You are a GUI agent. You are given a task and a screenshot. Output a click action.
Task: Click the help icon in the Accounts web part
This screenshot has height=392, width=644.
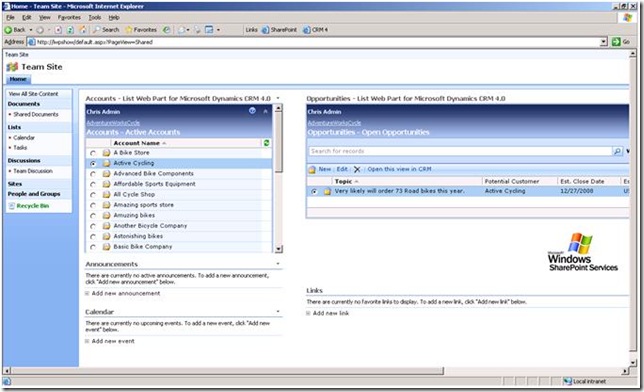click(x=252, y=111)
